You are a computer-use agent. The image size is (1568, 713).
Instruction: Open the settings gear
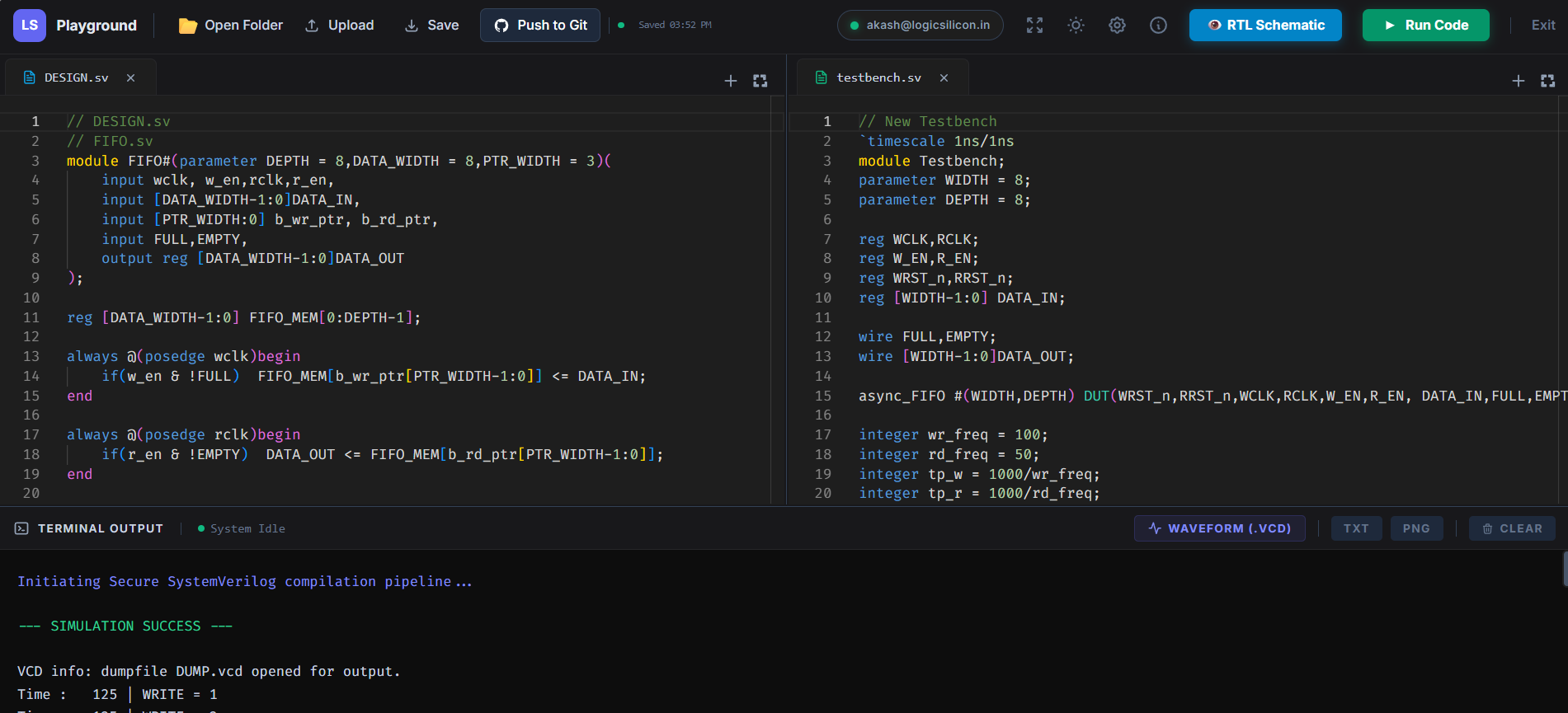coord(1117,26)
